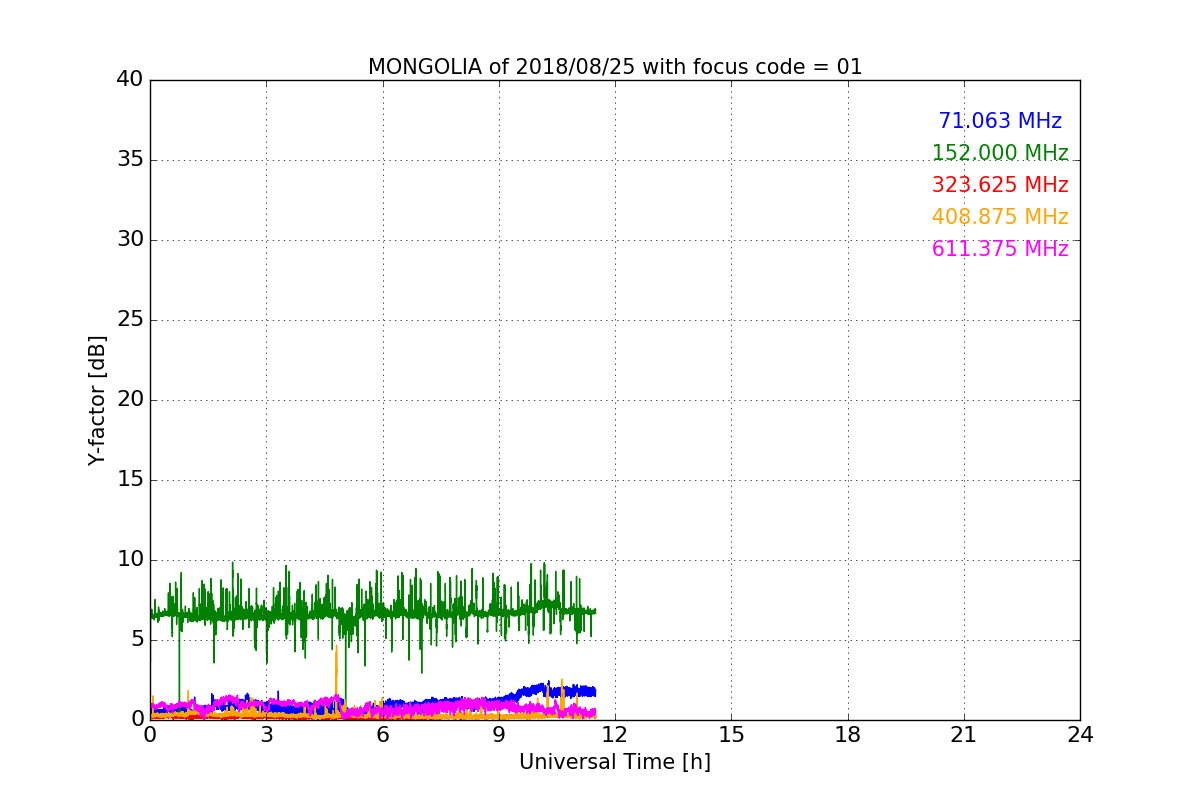Click the x-axis tick label 9
The width and height of the screenshot is (1200, 800).
499,735
